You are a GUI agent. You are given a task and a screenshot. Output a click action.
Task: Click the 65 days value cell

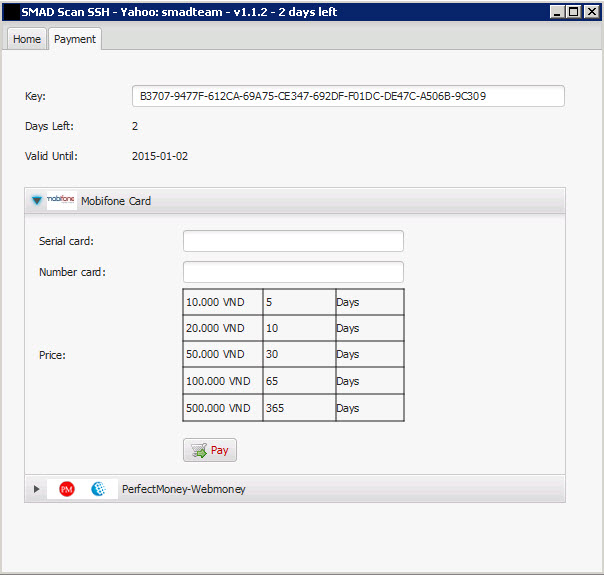click(299, 381)
